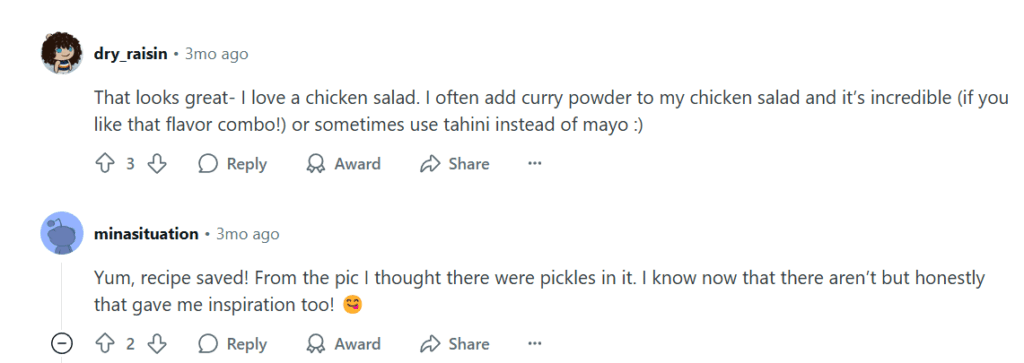Award minasituation's comment
This screenshot has height=363, width=1024.
tap(344, 343)
